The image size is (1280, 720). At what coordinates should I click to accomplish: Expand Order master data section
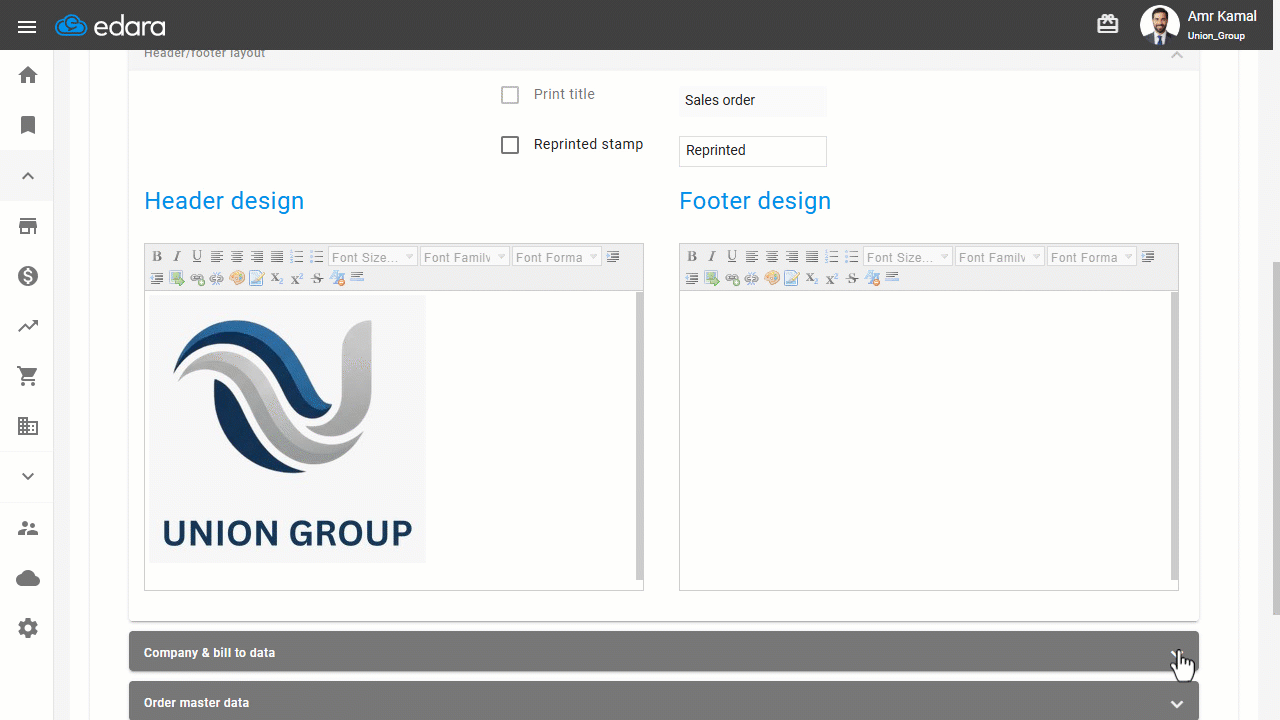[663, 702]
